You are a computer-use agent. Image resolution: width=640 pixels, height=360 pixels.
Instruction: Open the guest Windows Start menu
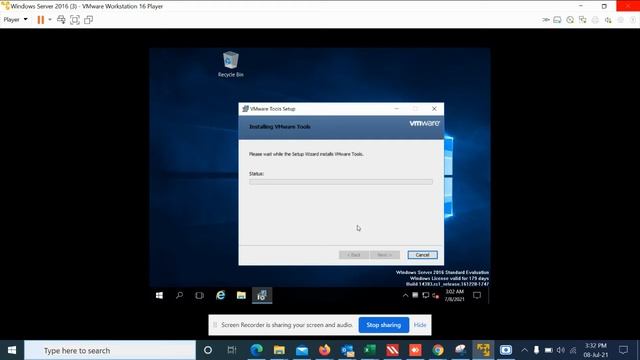[159, 295]
